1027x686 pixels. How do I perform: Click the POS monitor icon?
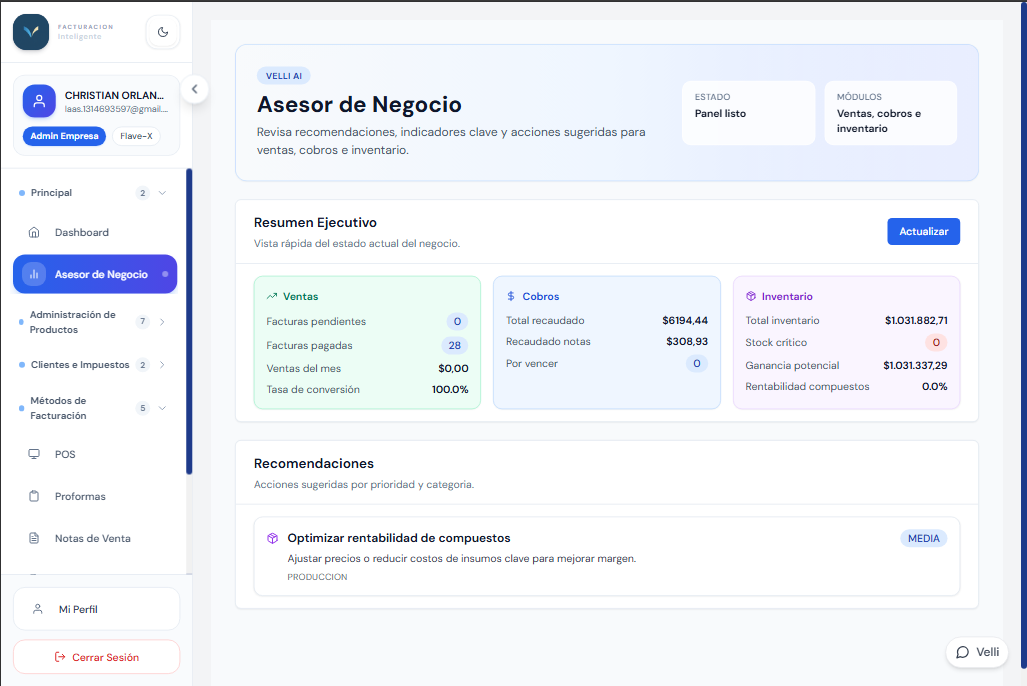click(x=34, y=454)
